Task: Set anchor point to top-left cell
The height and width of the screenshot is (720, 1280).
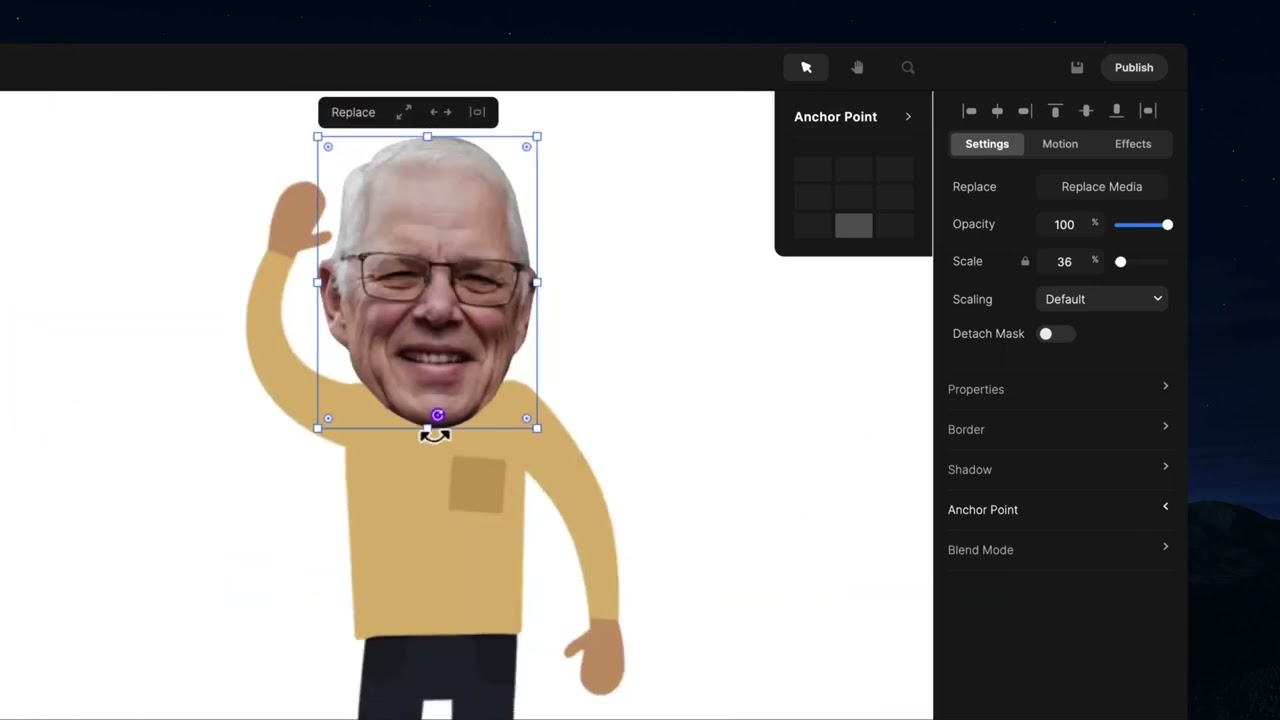Action: (812, 169)
